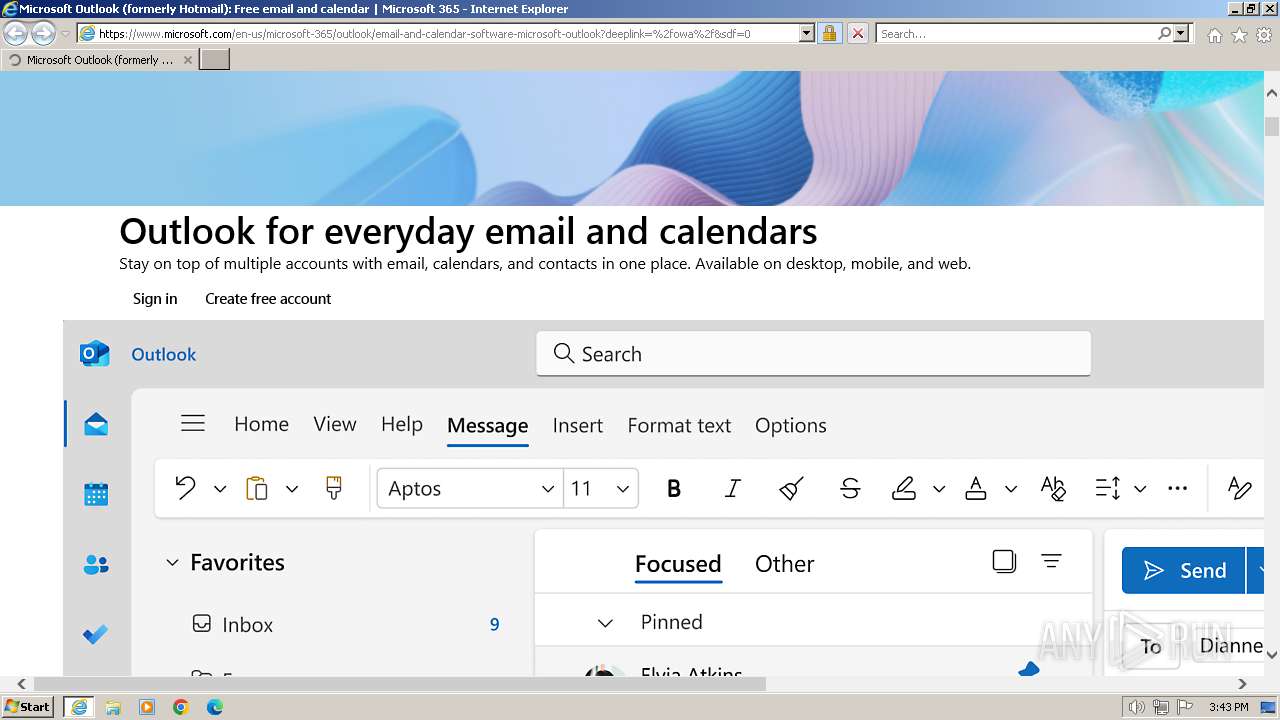Select the Format Painter icon
This screenshot has height=720, width=1280.
[334, 488]
